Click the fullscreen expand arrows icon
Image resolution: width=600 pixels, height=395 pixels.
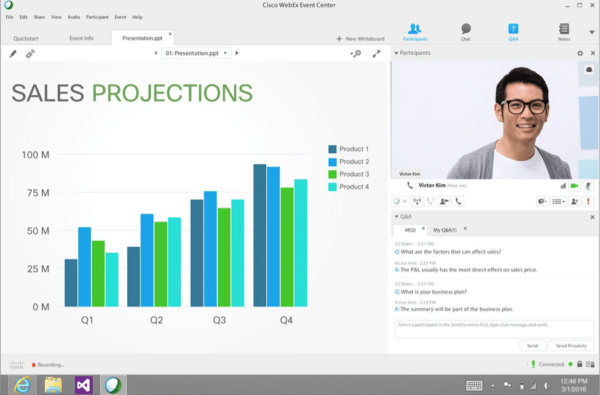coord(376,54)
